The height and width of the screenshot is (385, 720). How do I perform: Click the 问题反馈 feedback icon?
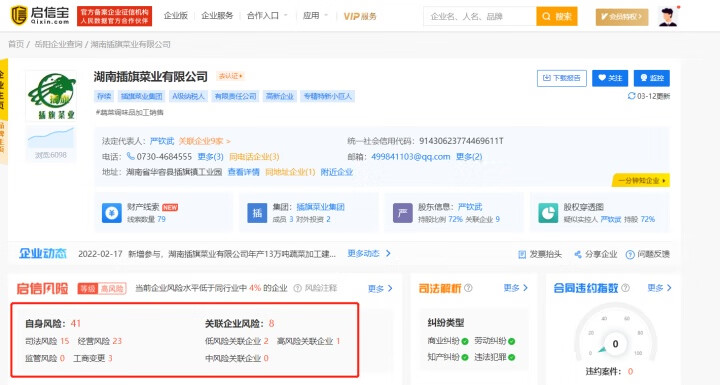(x=630, y=254)
